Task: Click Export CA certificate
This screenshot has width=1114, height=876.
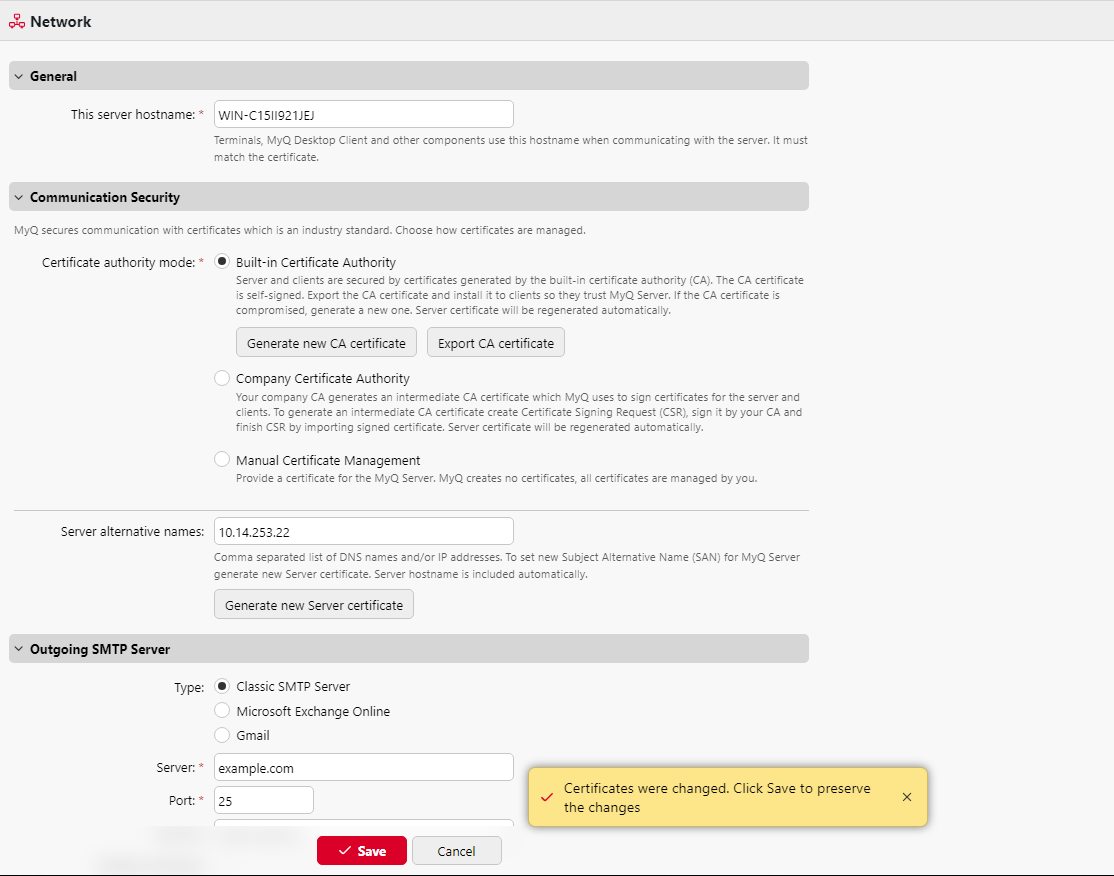Action: tap(495, 342)
